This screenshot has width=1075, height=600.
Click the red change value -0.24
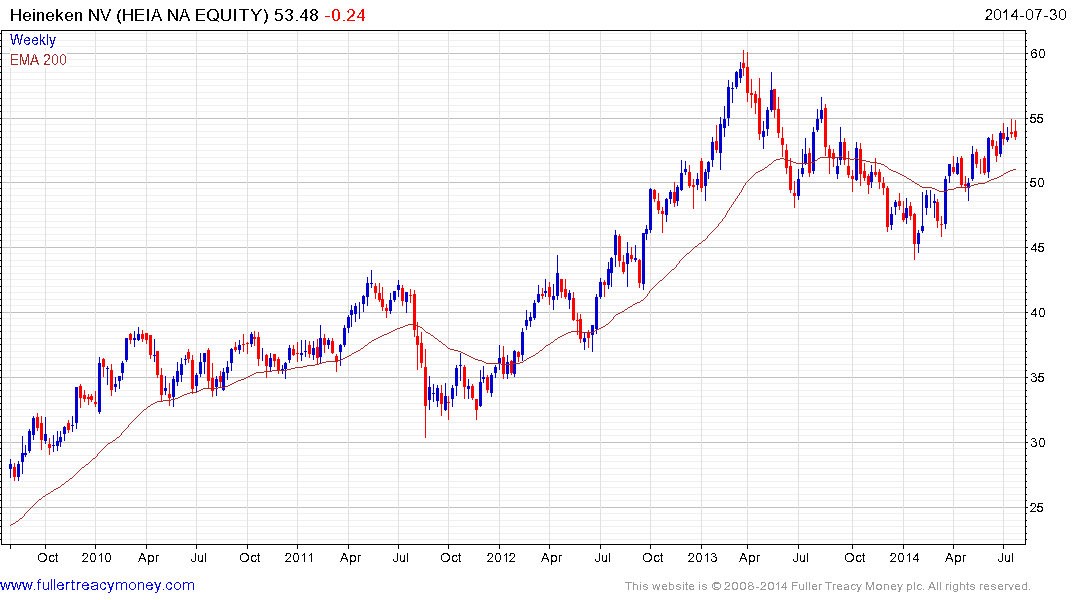(345, 14)
